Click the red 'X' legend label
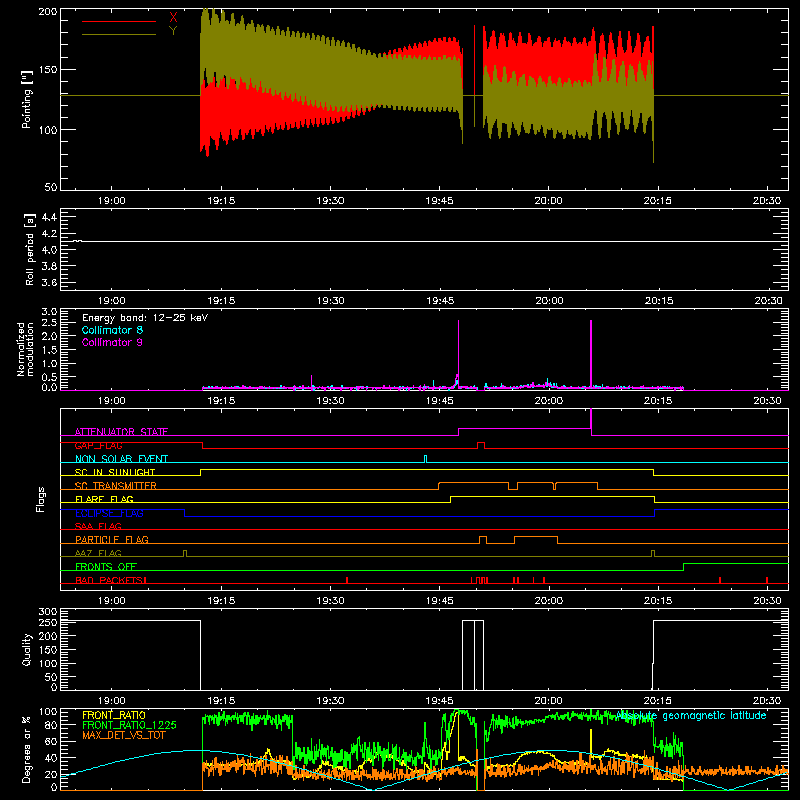Image resolution: width=800 pixels, height=800 pixels. point(173,18)
